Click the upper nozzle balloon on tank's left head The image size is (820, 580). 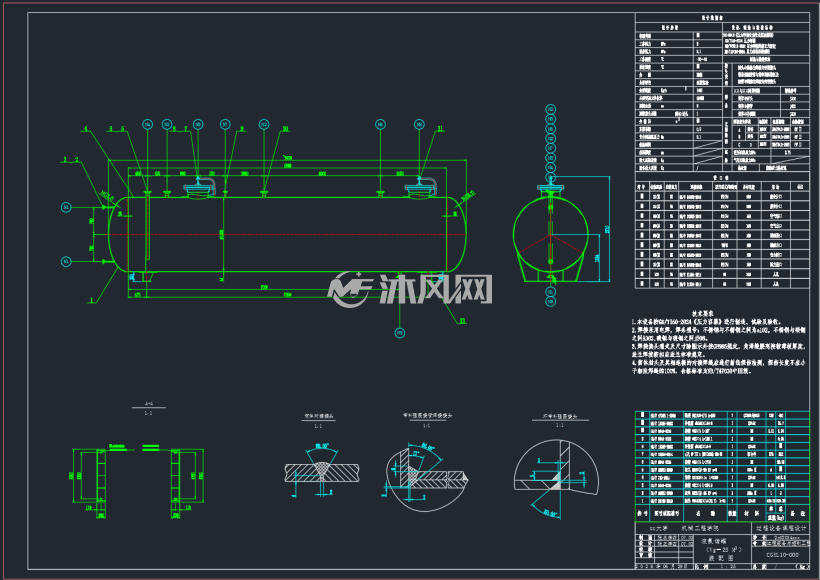(x=66, y=208)
